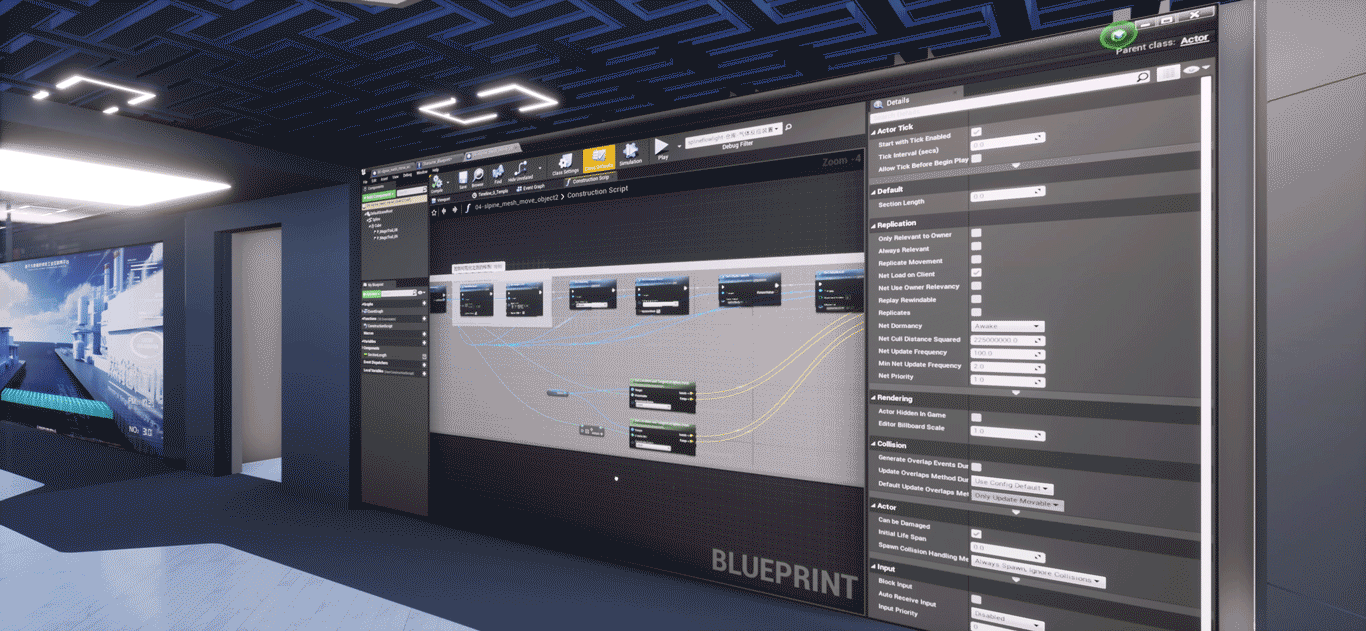Enable Net Use Owner Relevancy
1366x631 pixels.
976,286
